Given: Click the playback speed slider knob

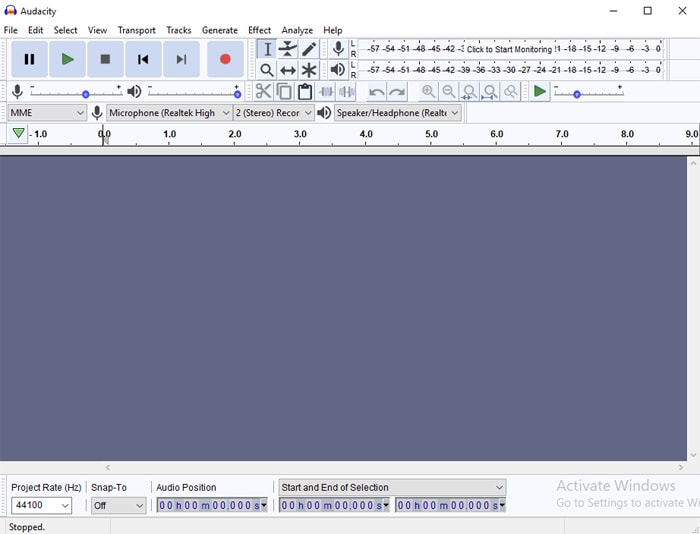Looking at the screenshot, I should tap(577, 94).
